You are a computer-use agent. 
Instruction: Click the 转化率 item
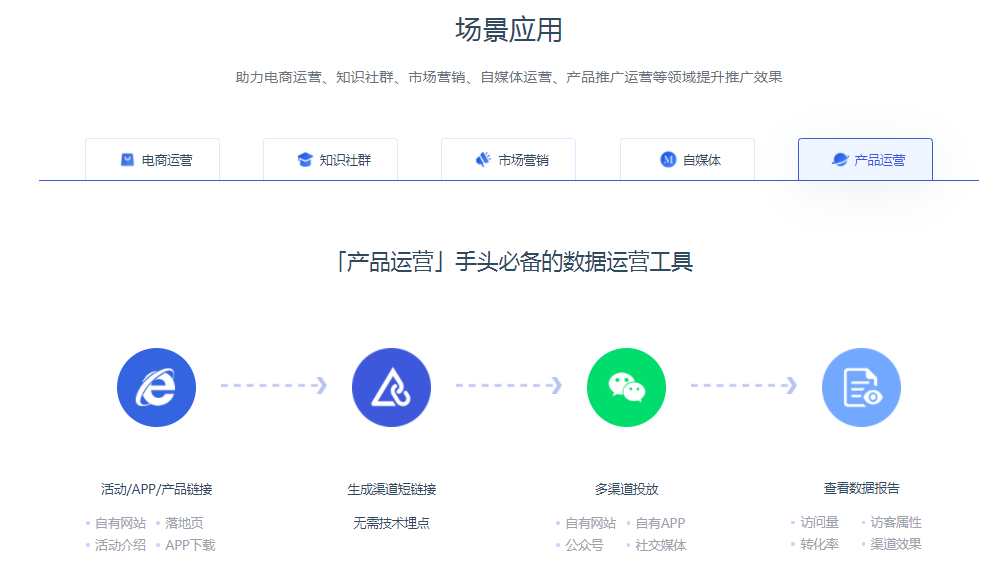click(x=819, y=545)
